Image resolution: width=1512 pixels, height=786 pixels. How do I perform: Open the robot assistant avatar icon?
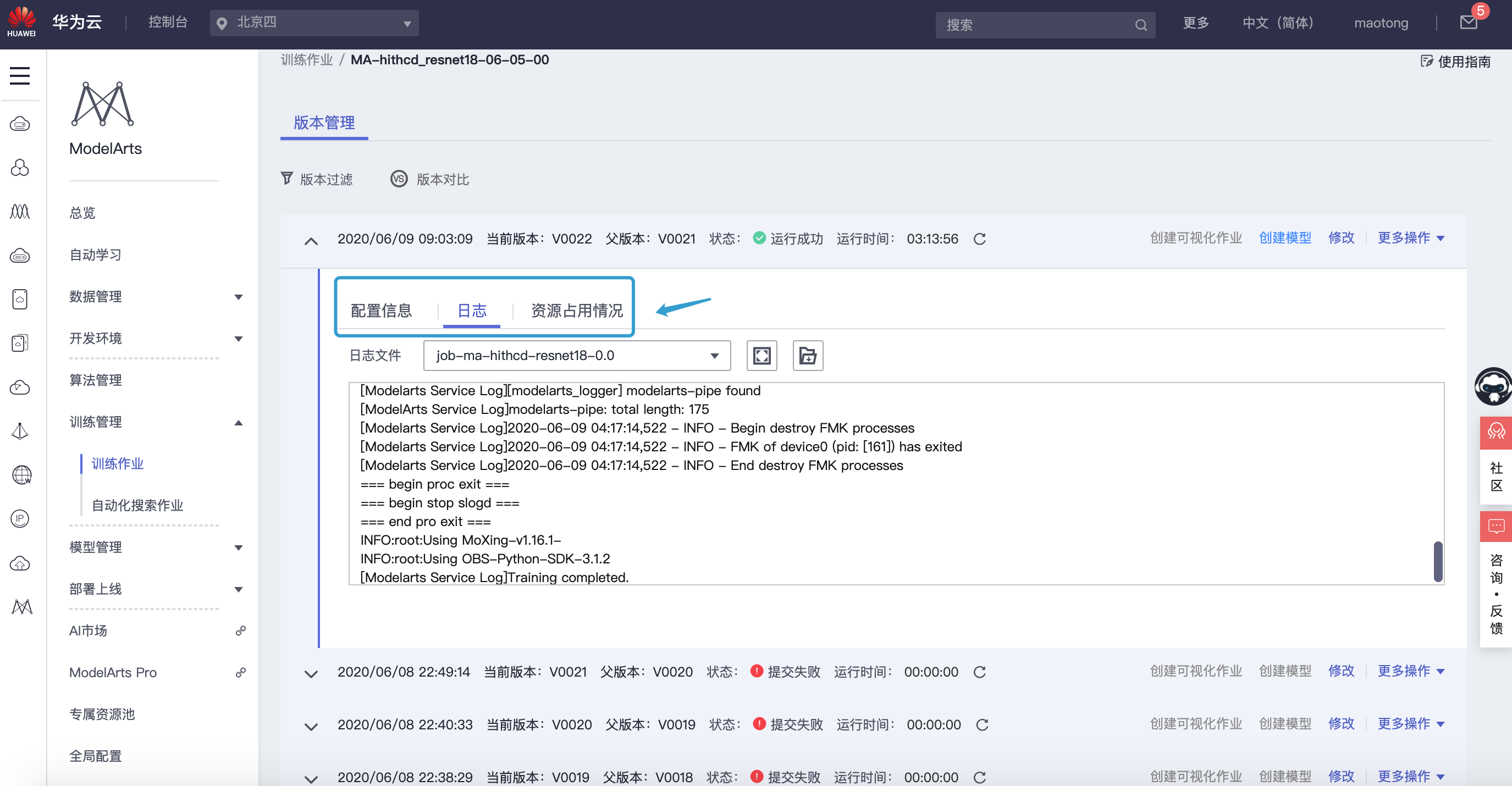pos(1493,386)
